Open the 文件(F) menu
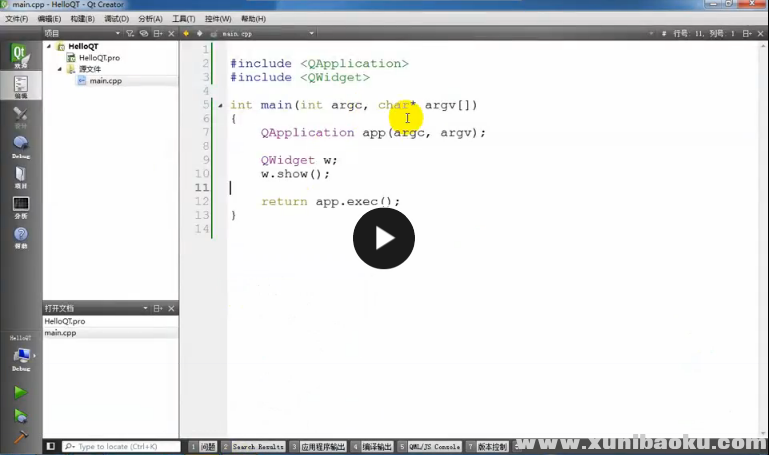Image resolution: width=769 pixels, height=455 pixels. click(17, 19)
